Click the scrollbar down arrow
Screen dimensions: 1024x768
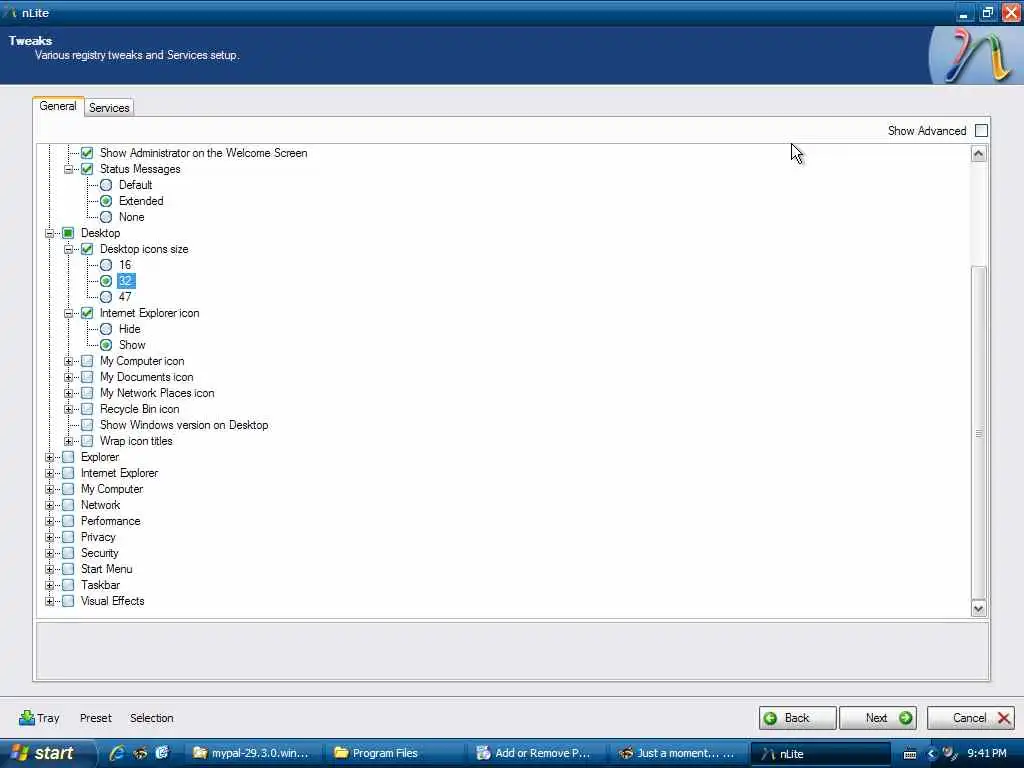[978, 609]
